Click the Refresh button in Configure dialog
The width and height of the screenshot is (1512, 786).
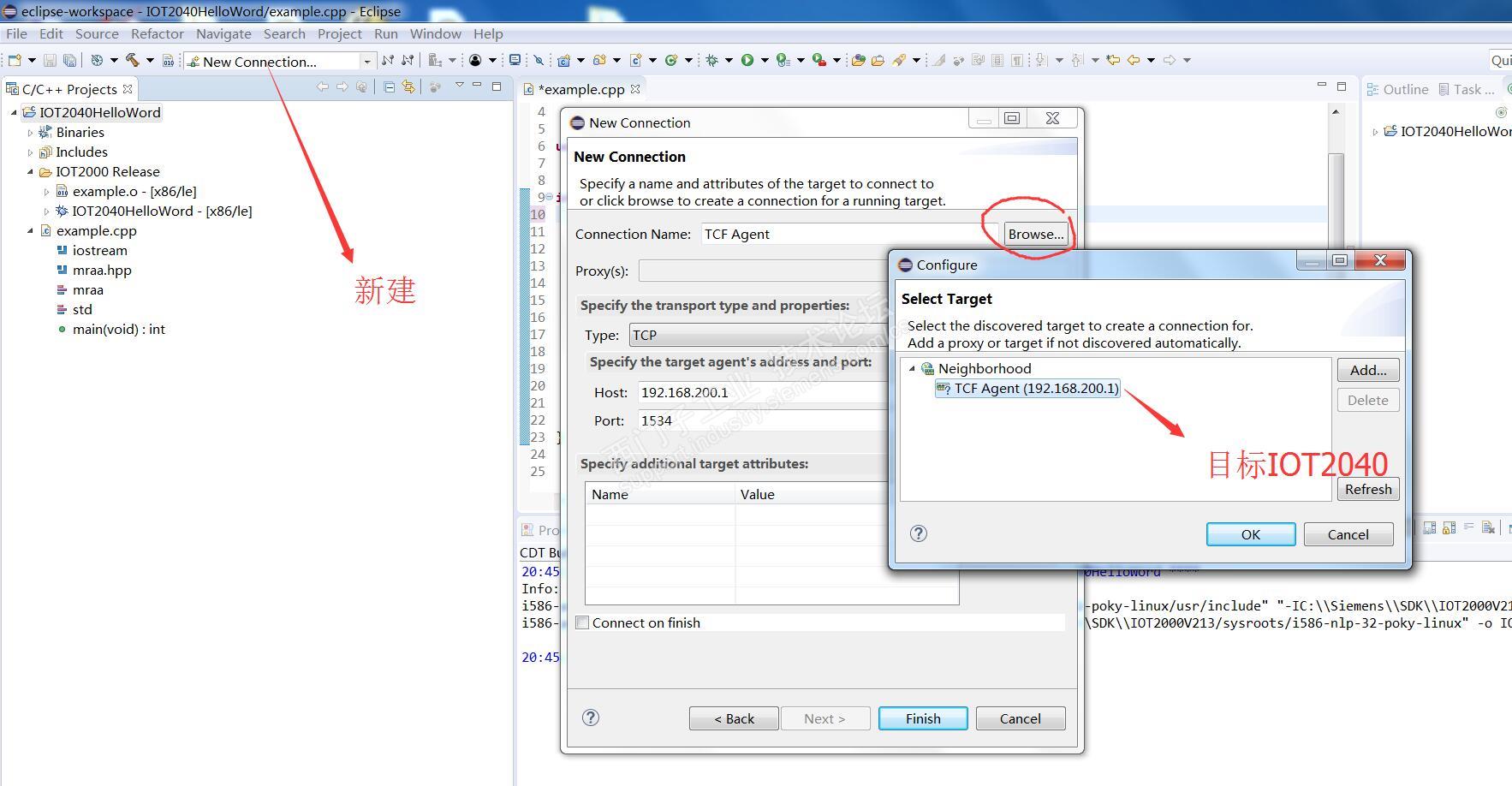[x=1368, y=489]
